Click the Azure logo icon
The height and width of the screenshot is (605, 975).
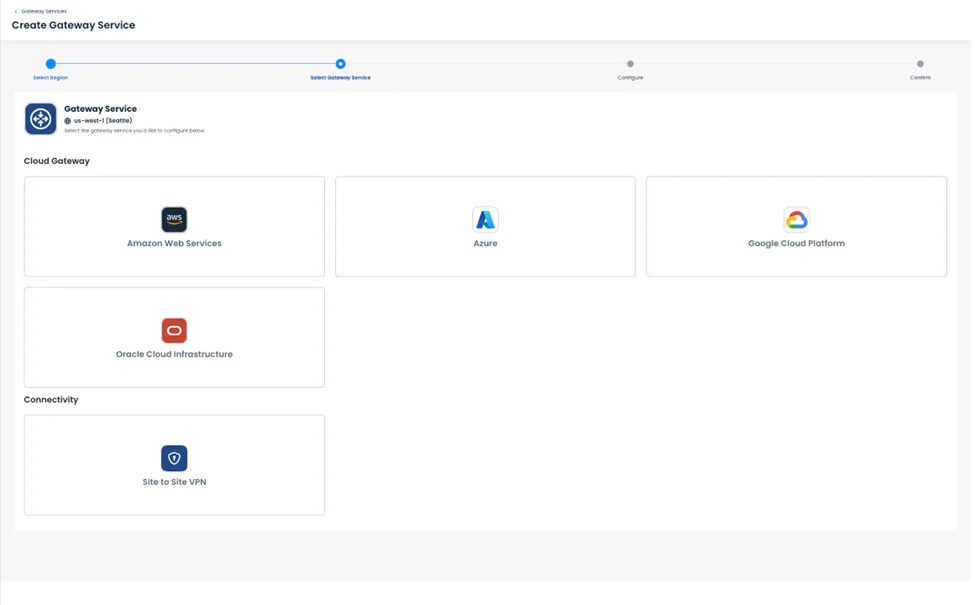pos(485,219)
